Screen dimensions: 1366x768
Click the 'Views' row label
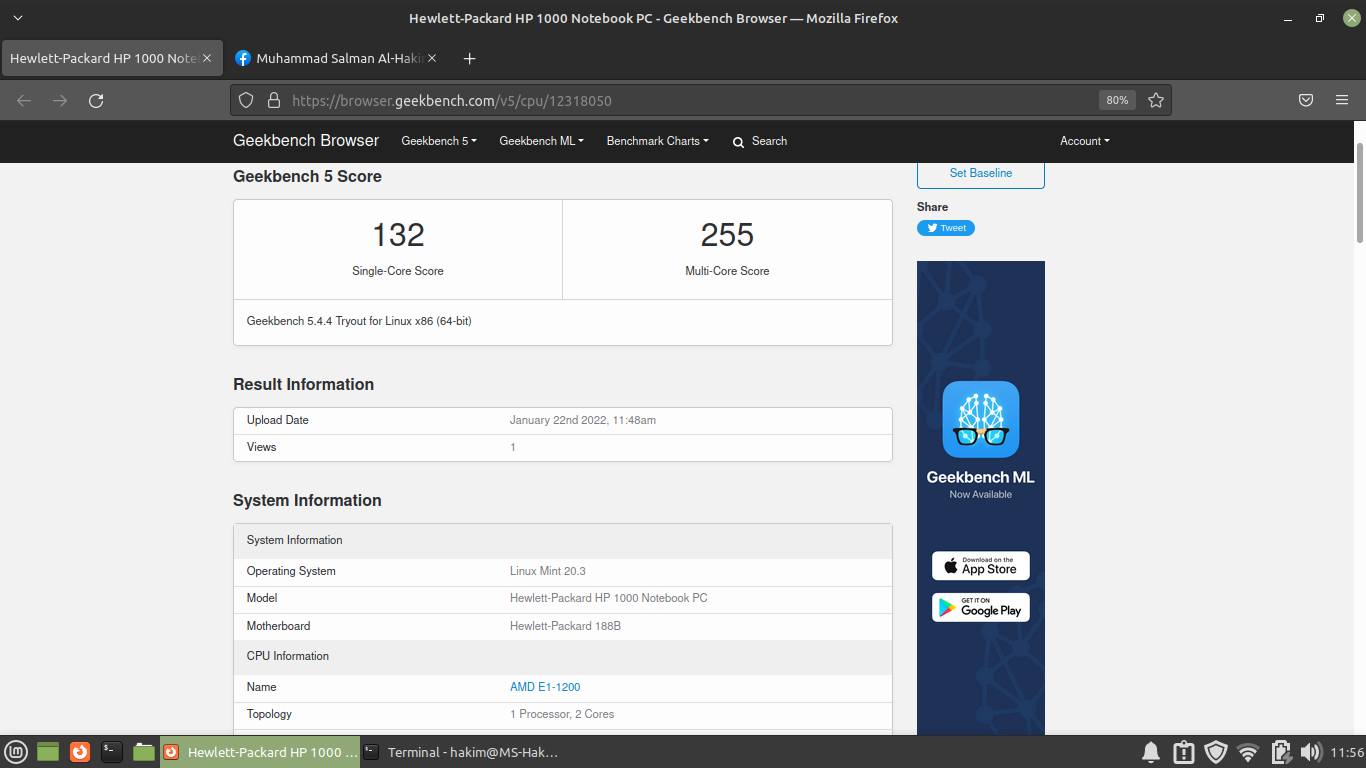[261, 447]
